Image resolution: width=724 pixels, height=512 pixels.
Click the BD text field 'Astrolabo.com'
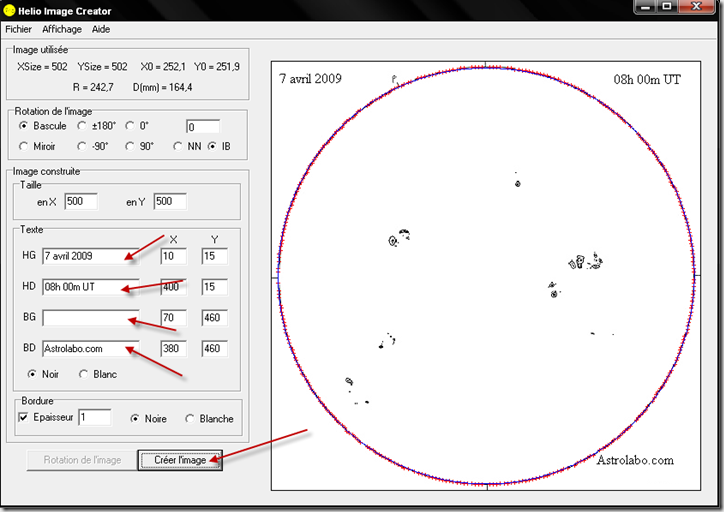click(x=90, y=349)
